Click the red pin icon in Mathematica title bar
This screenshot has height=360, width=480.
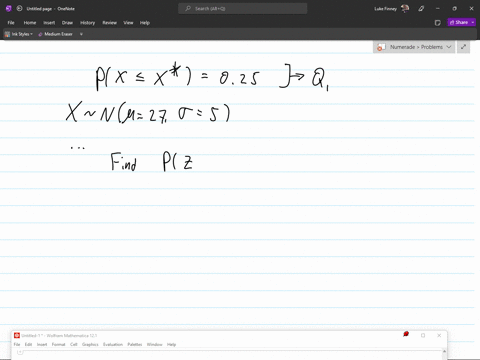tap(406, 334)
